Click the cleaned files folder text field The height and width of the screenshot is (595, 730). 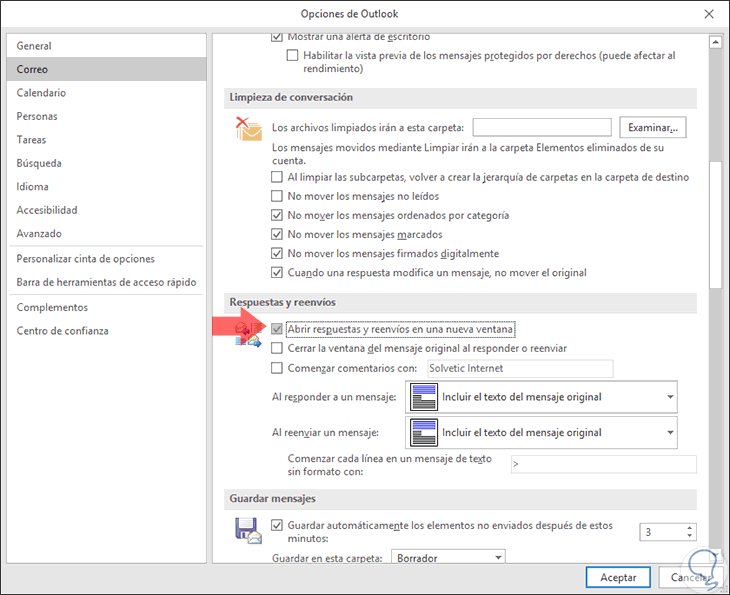(x=542, y=127)
